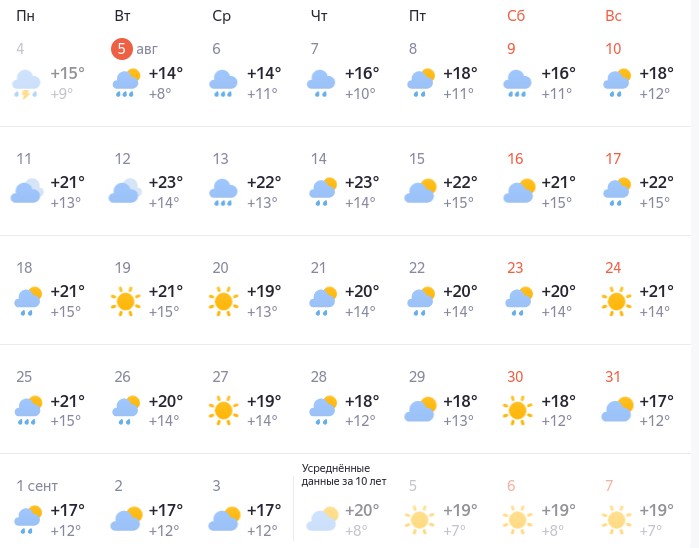Click the sun icon for averaged day 7
Viewport: 699px width, 548px height.
click(615, 518)
